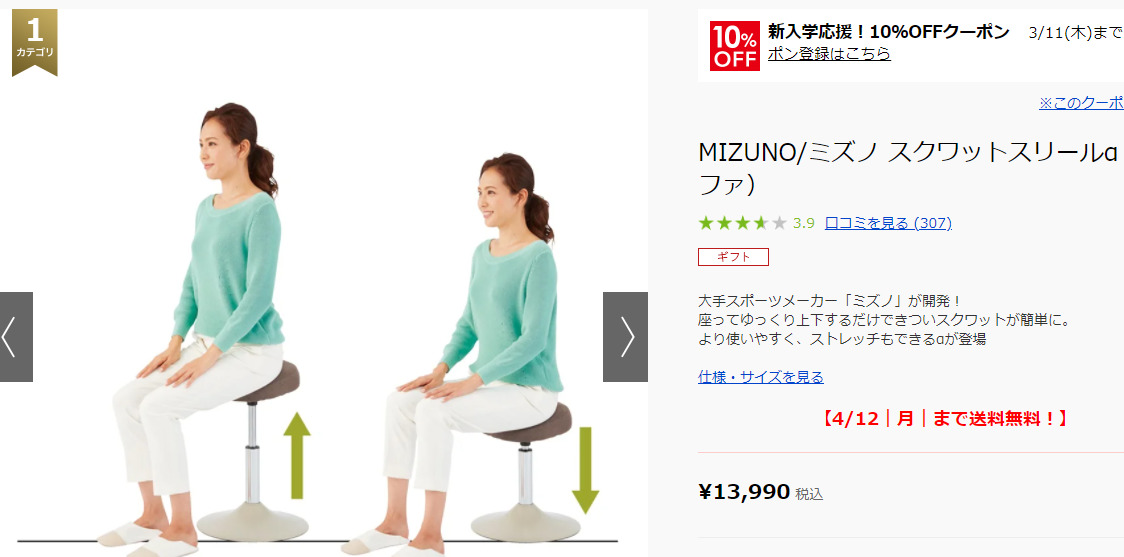
Task: Click the gold rank 1 category badge
Action: pyautogui.click(x=34, y=42)
